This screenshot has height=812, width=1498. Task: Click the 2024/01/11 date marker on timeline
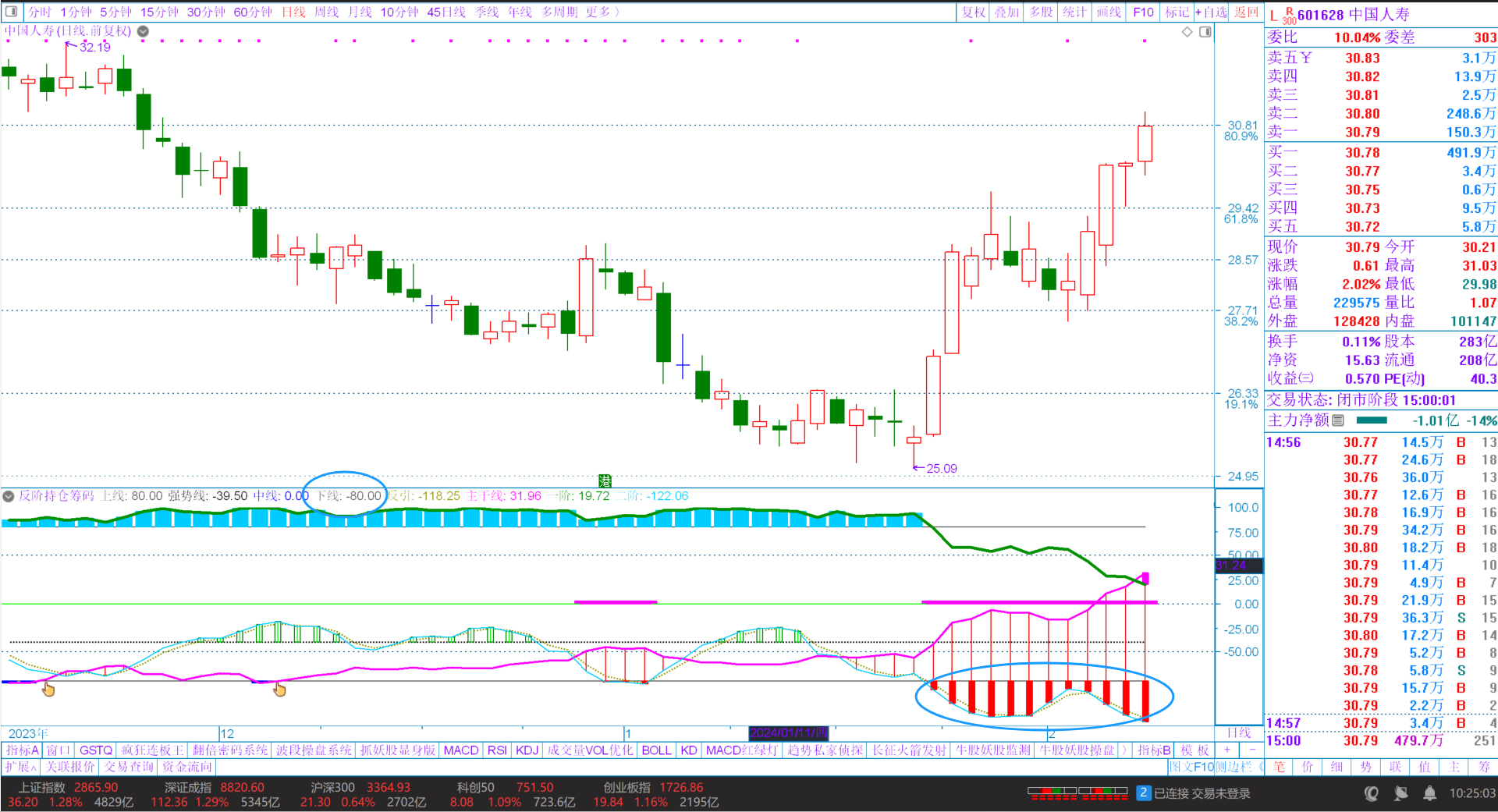788,733
